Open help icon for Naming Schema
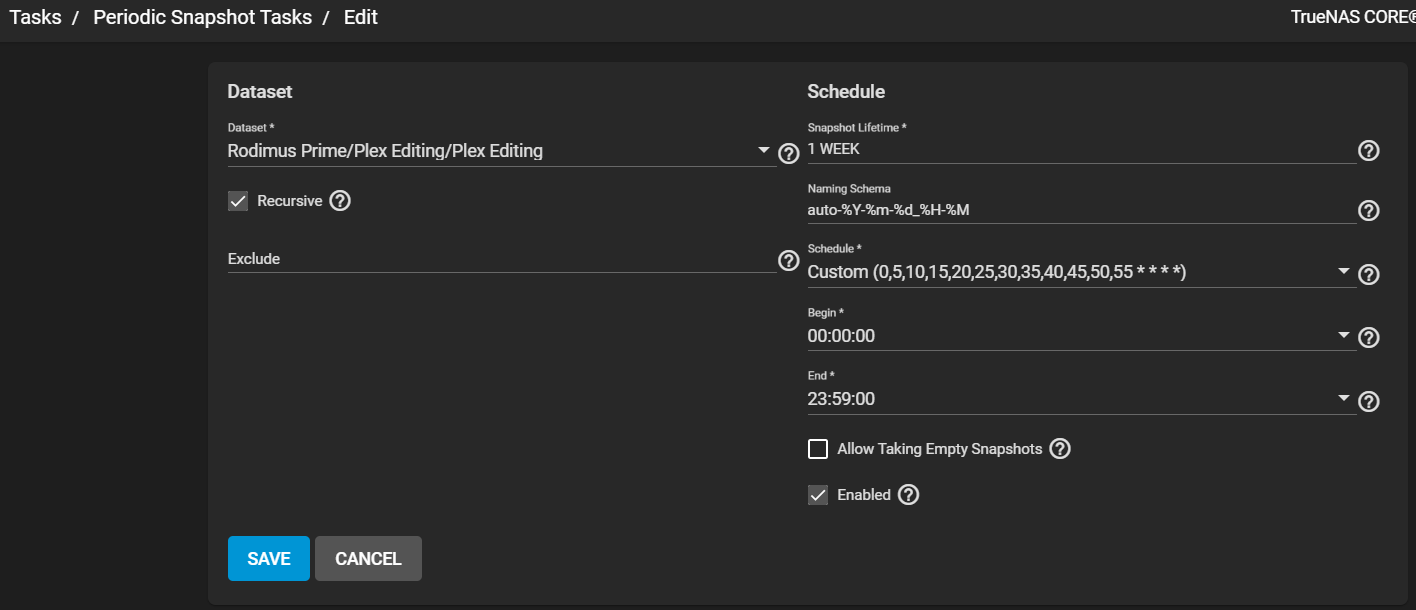Viewport: 1416px width, 610px height. coord(1369,211)
